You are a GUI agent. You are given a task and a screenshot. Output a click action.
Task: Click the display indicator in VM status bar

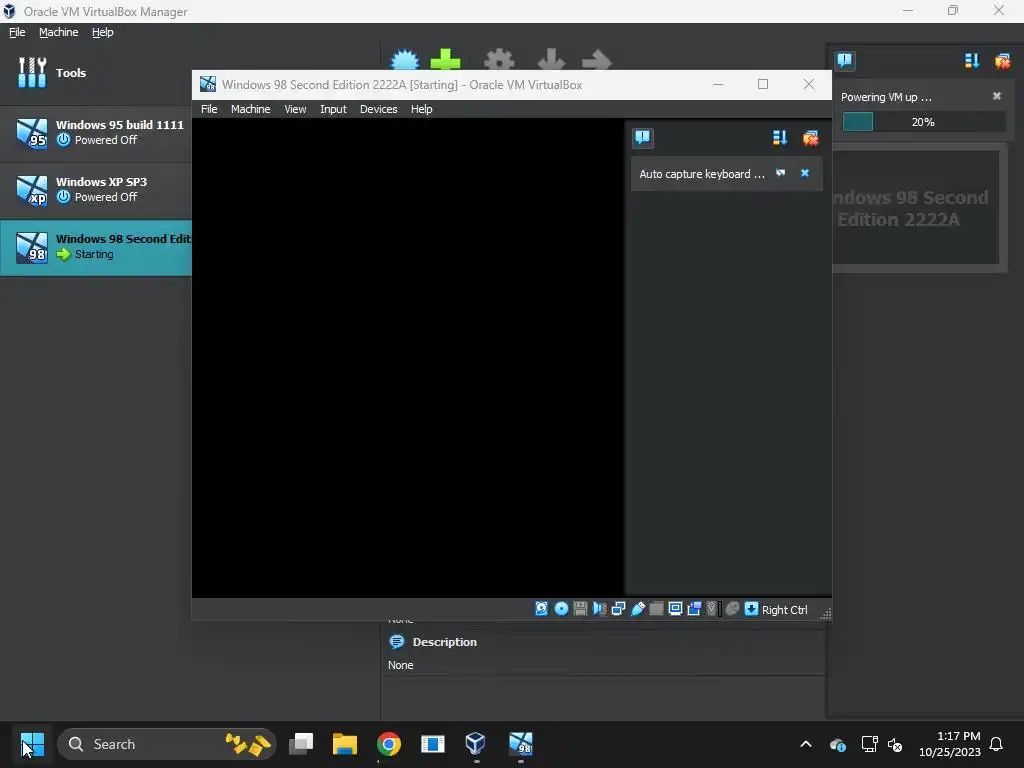point(675,609)
